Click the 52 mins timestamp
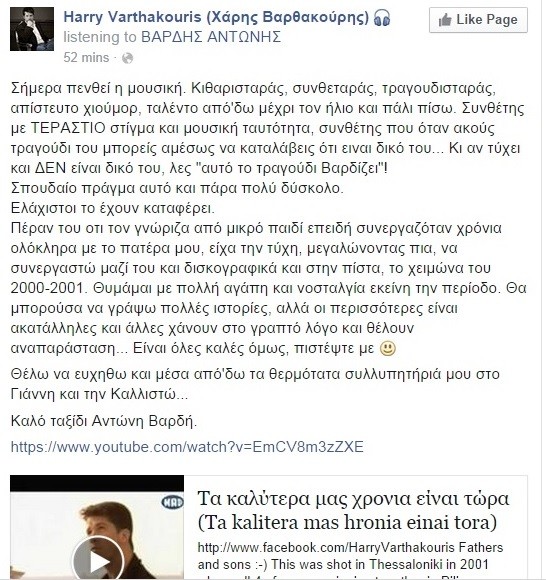The image size is (546, 580). (86, 58)
